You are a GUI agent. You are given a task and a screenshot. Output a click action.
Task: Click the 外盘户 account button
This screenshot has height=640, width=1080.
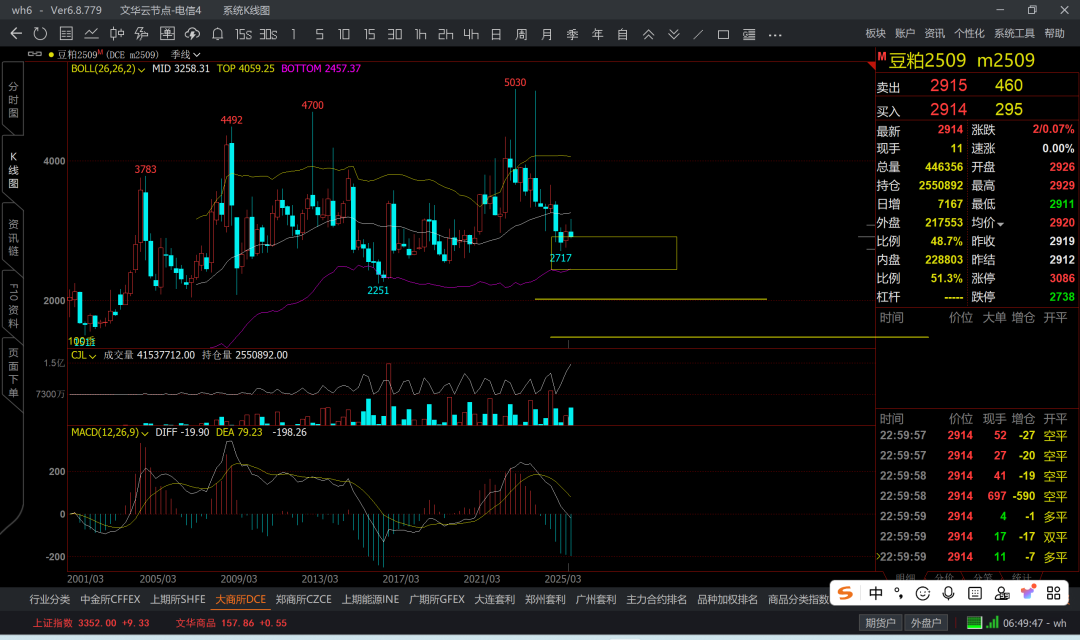tap(926, 623)
